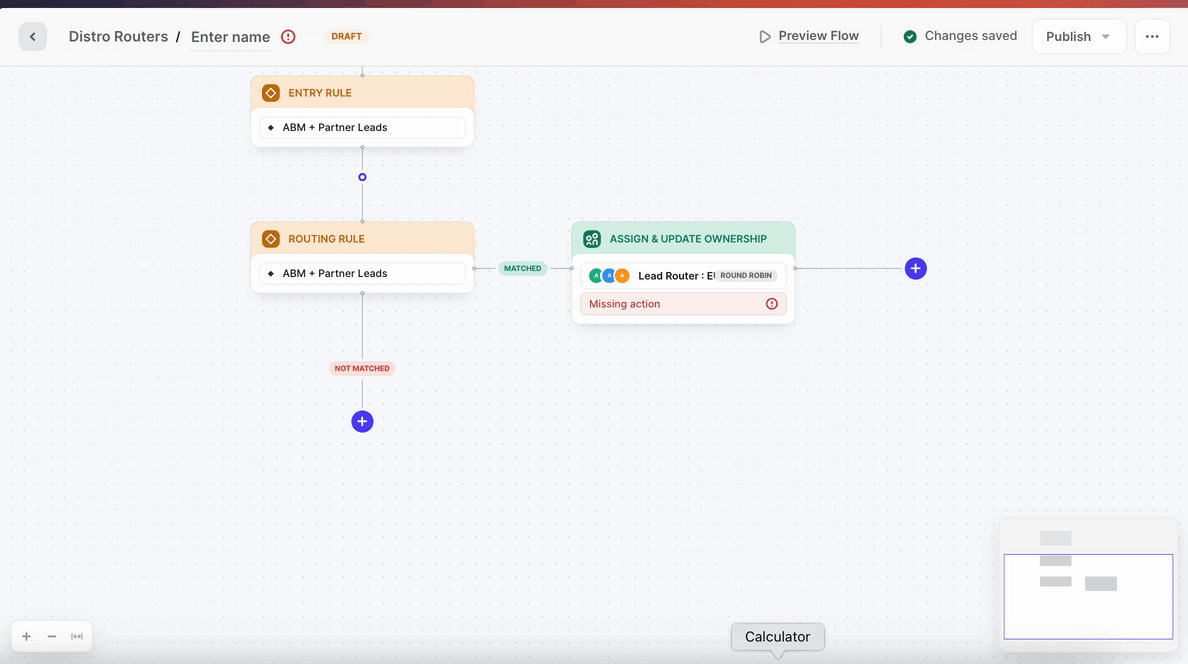Screen dimensions: 1188x664
Task: Add a step after Assign Ownership node
Action: coord(915,268)
